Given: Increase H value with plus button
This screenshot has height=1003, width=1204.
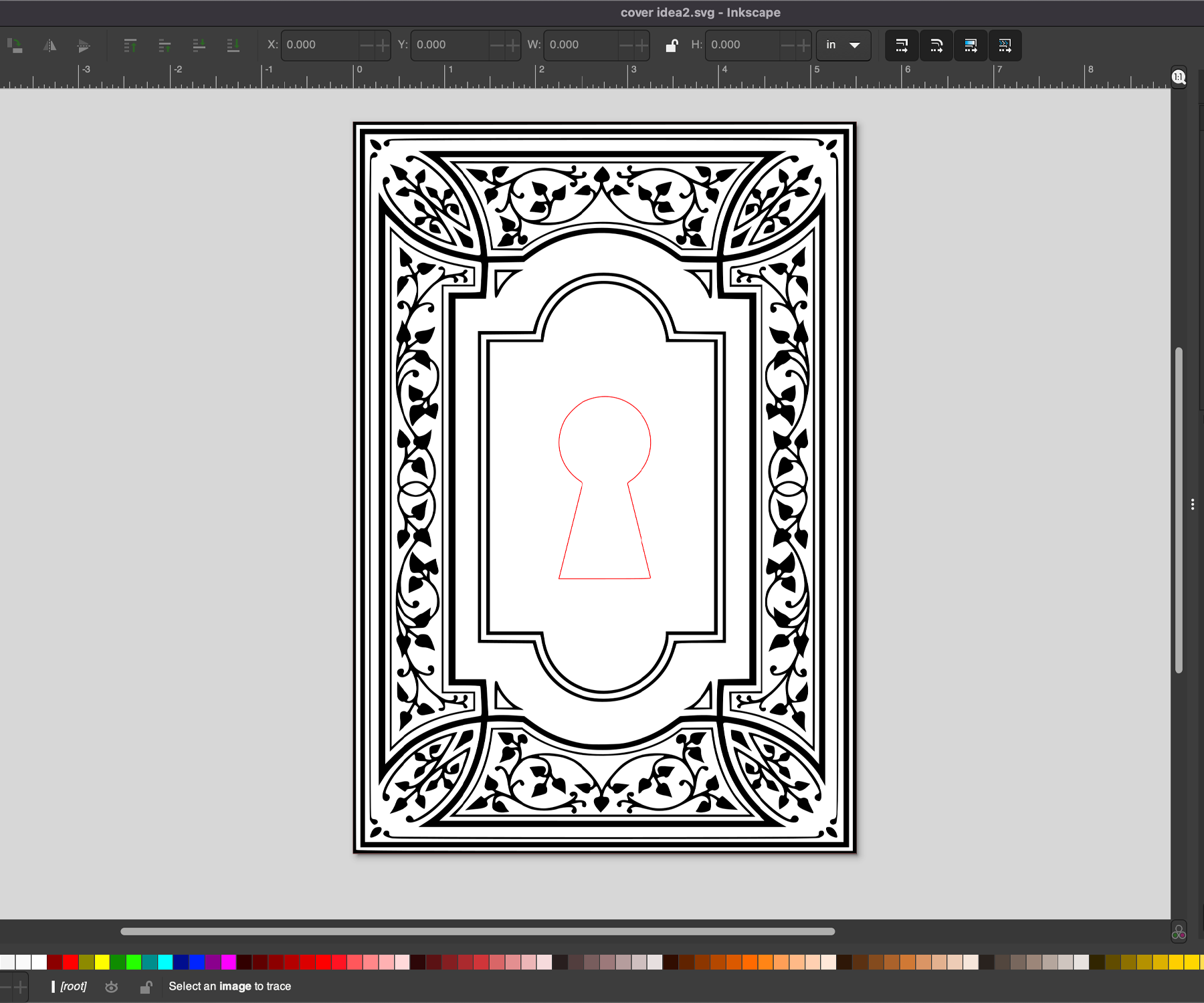Looking at the screenshot, I should [x=803, y=45].
